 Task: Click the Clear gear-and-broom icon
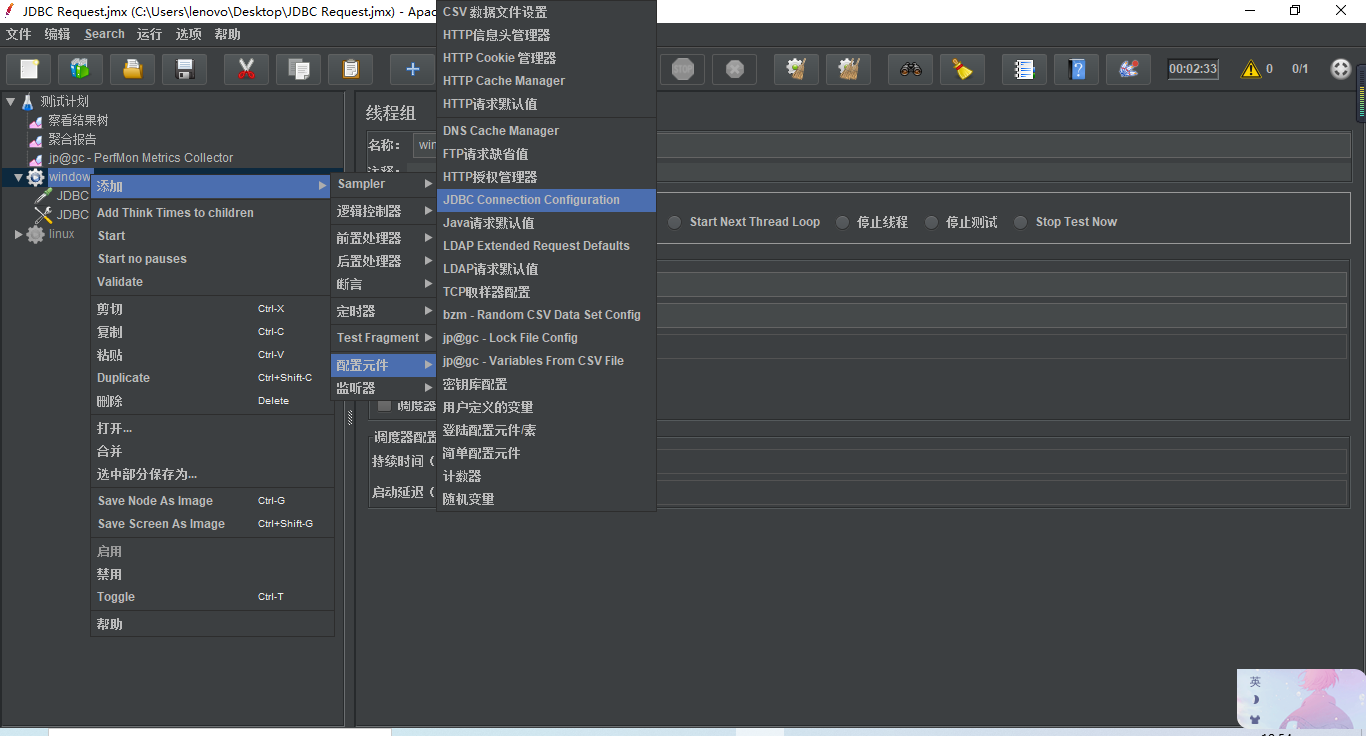pos(796,69)
